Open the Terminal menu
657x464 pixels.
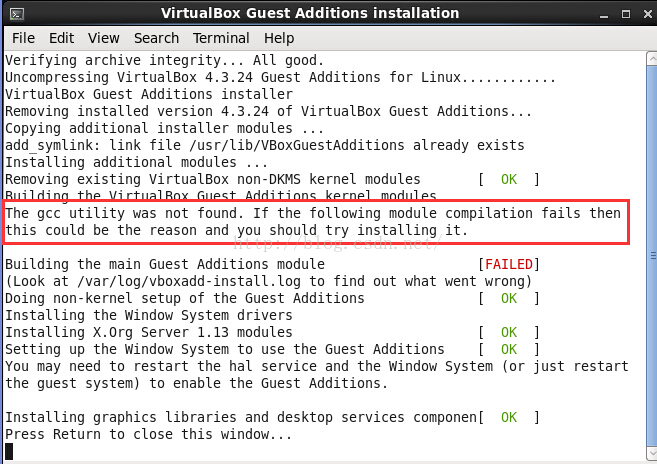pyautogui.click(x=221, y=38)
